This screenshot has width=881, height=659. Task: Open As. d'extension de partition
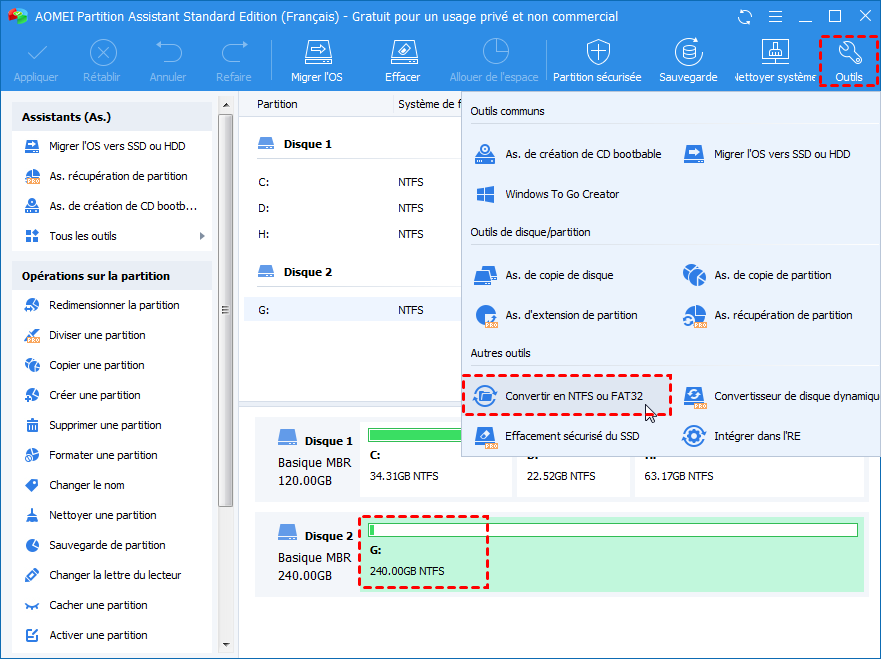point(556,315)
